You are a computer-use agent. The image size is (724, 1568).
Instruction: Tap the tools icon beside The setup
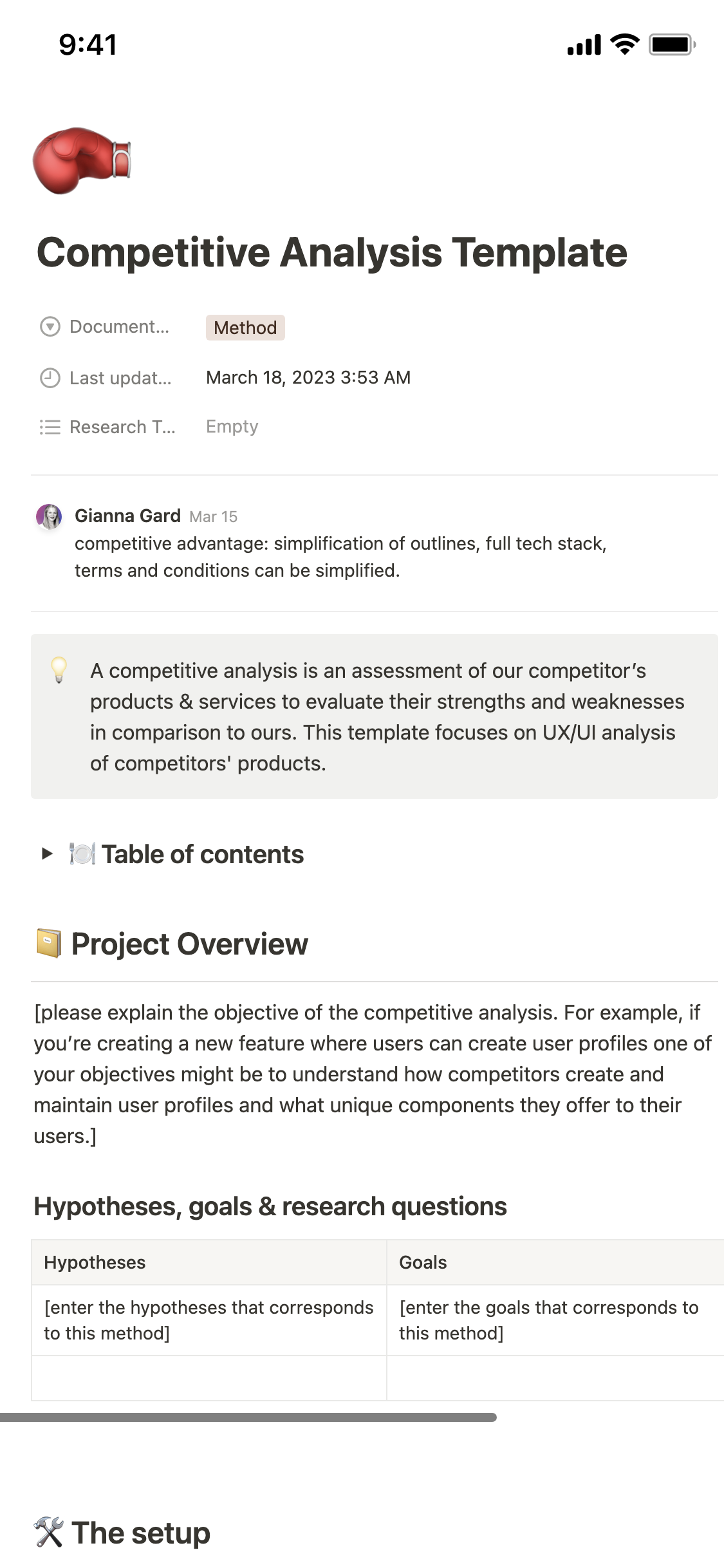tap(49, 1532)
